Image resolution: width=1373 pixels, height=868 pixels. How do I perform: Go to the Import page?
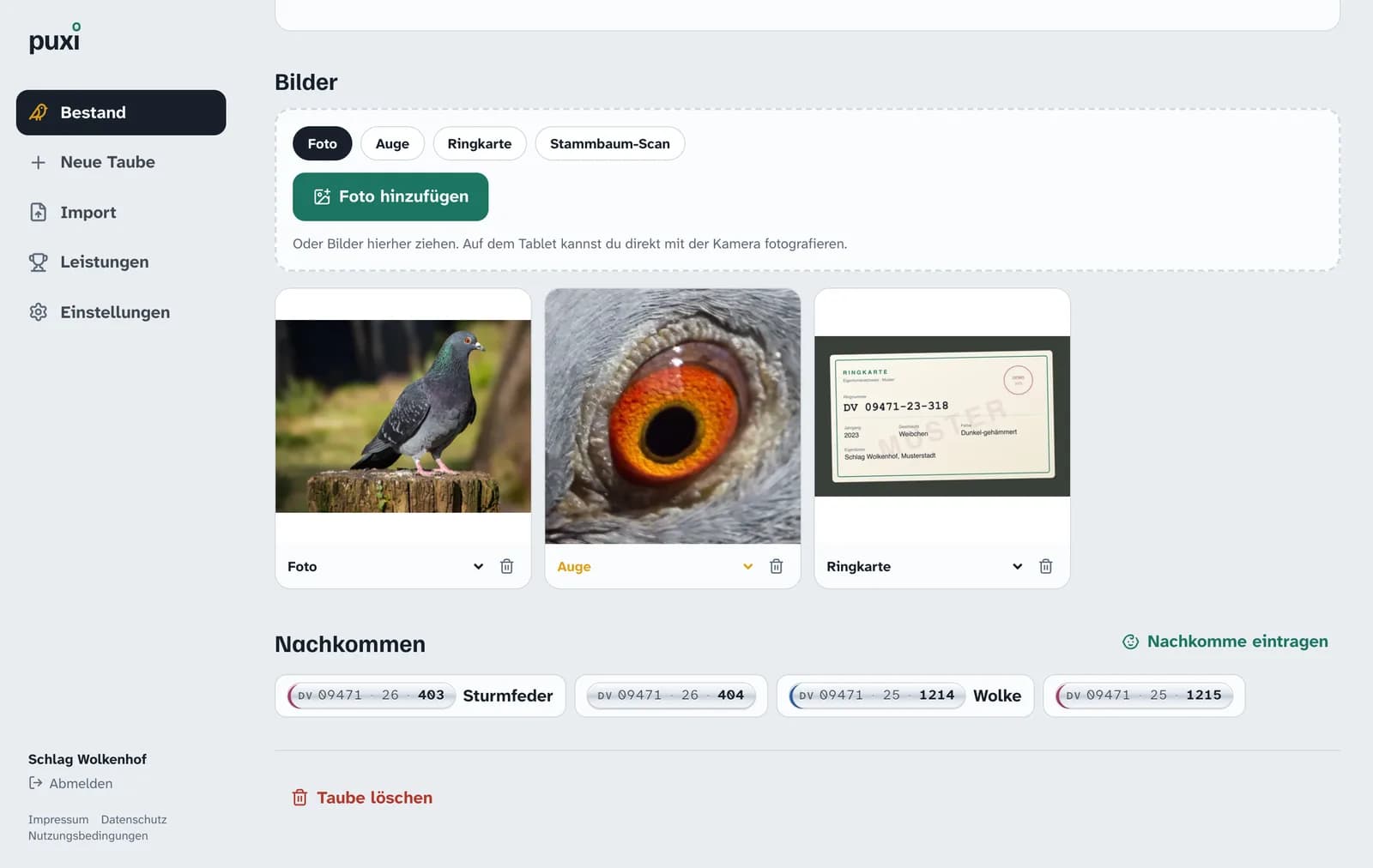(x=121, y=212)
